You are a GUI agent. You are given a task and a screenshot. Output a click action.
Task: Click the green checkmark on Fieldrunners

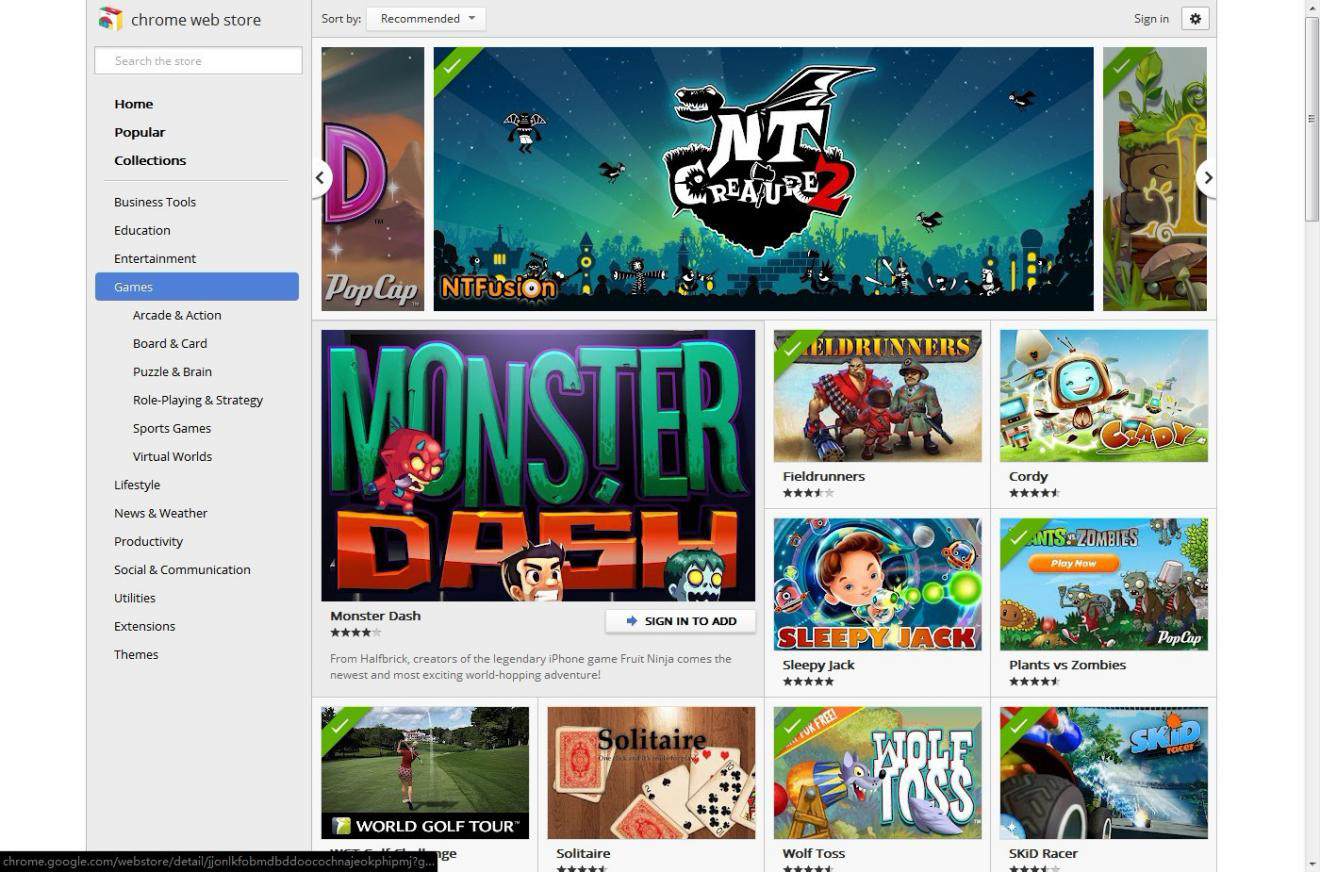[792, 347]
